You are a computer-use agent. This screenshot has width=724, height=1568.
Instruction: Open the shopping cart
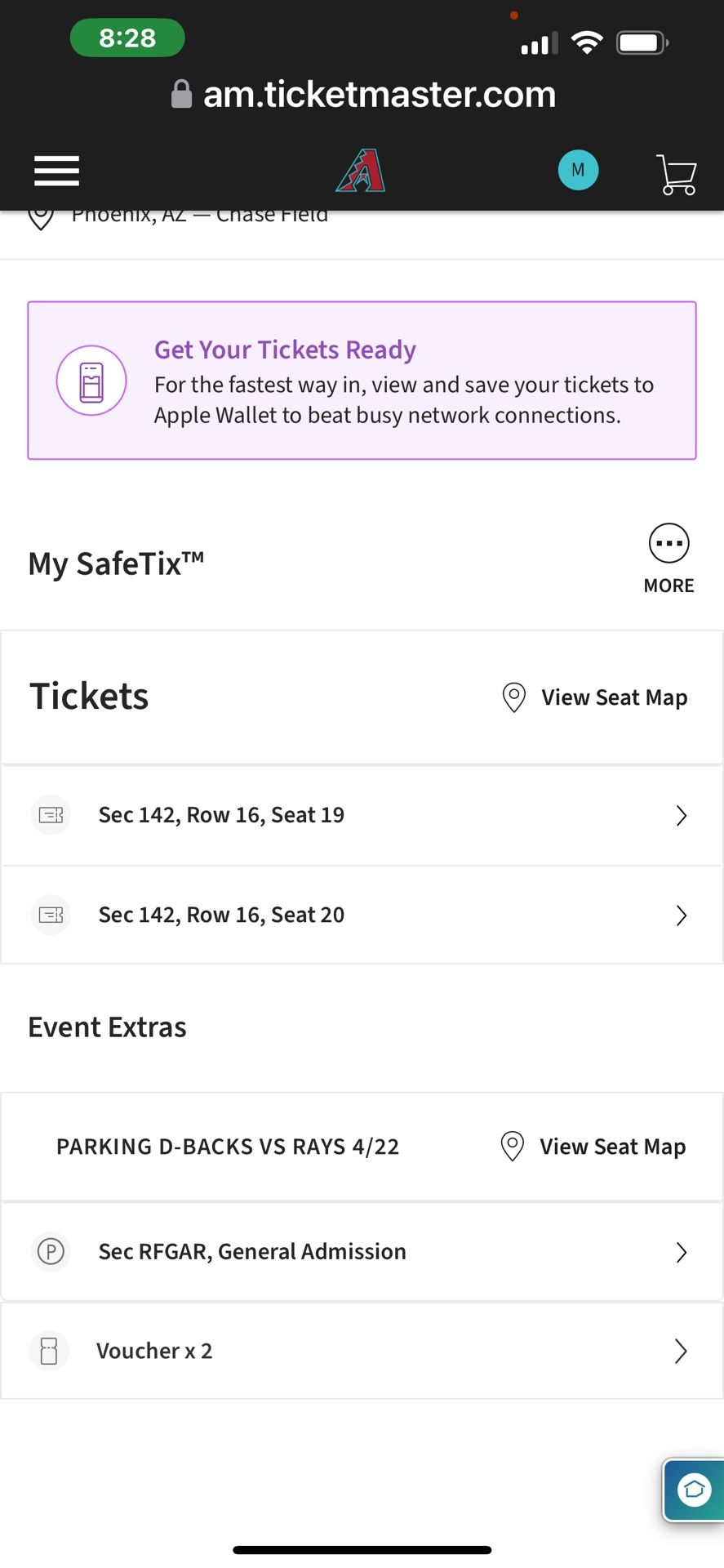(x=676, y=174)
